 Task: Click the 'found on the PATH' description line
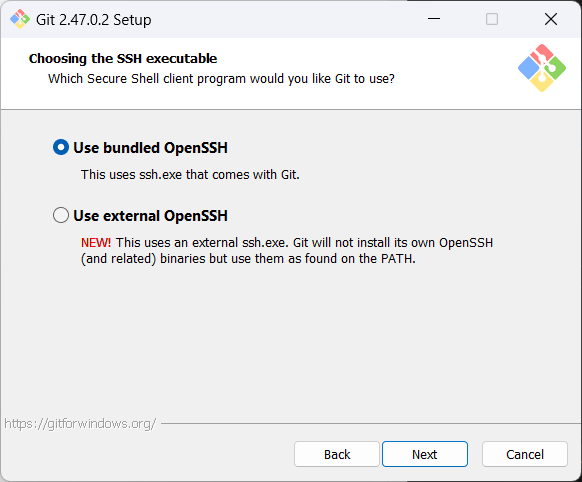point(248,259)
